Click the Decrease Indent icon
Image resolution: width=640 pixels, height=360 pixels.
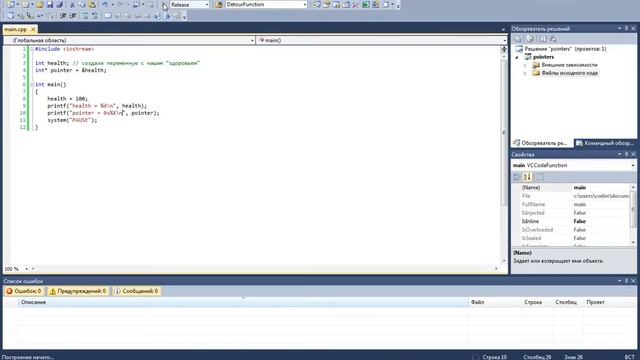point(63,16)
